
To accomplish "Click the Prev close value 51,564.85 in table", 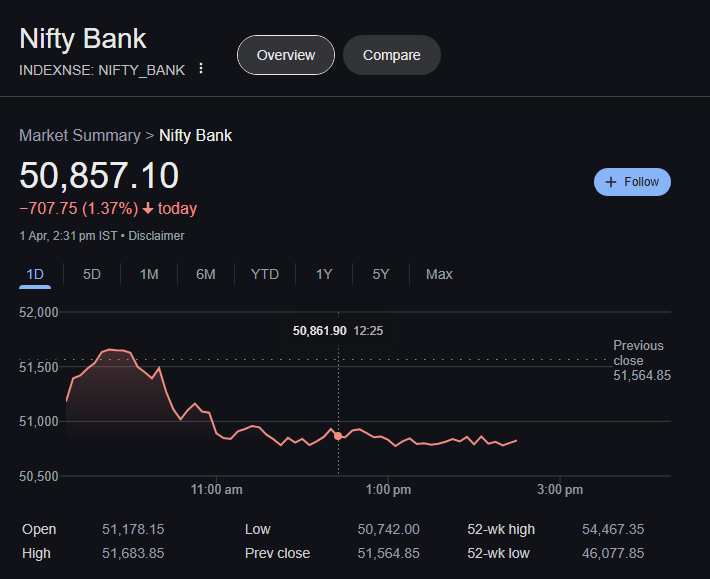I will (x=389, y=553).
